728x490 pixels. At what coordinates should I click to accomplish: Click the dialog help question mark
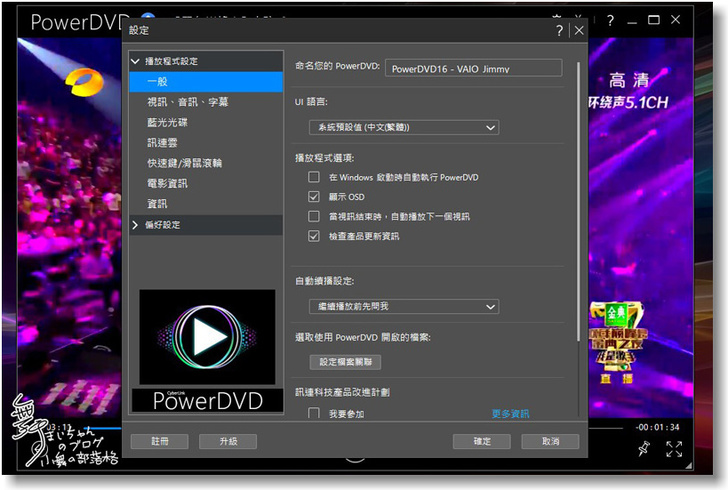click(x=560, y=31)
